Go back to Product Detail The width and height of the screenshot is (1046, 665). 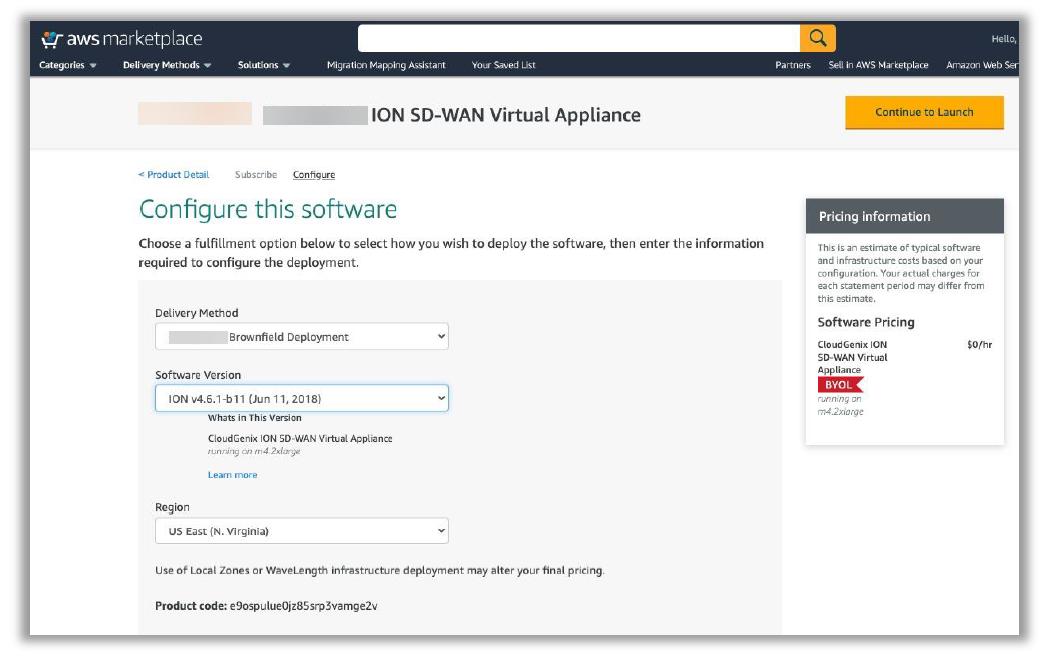[174, 175]
